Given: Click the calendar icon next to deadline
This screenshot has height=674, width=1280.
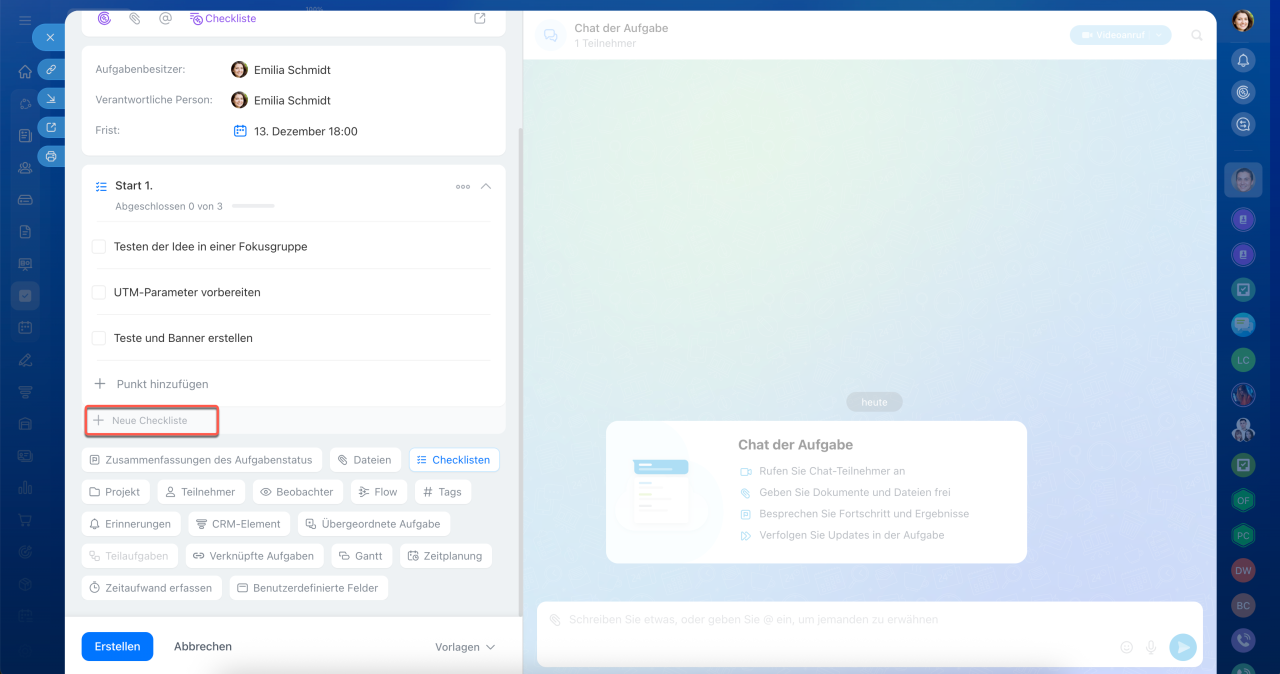Looking at the screenshot, I should pos(240,131).
